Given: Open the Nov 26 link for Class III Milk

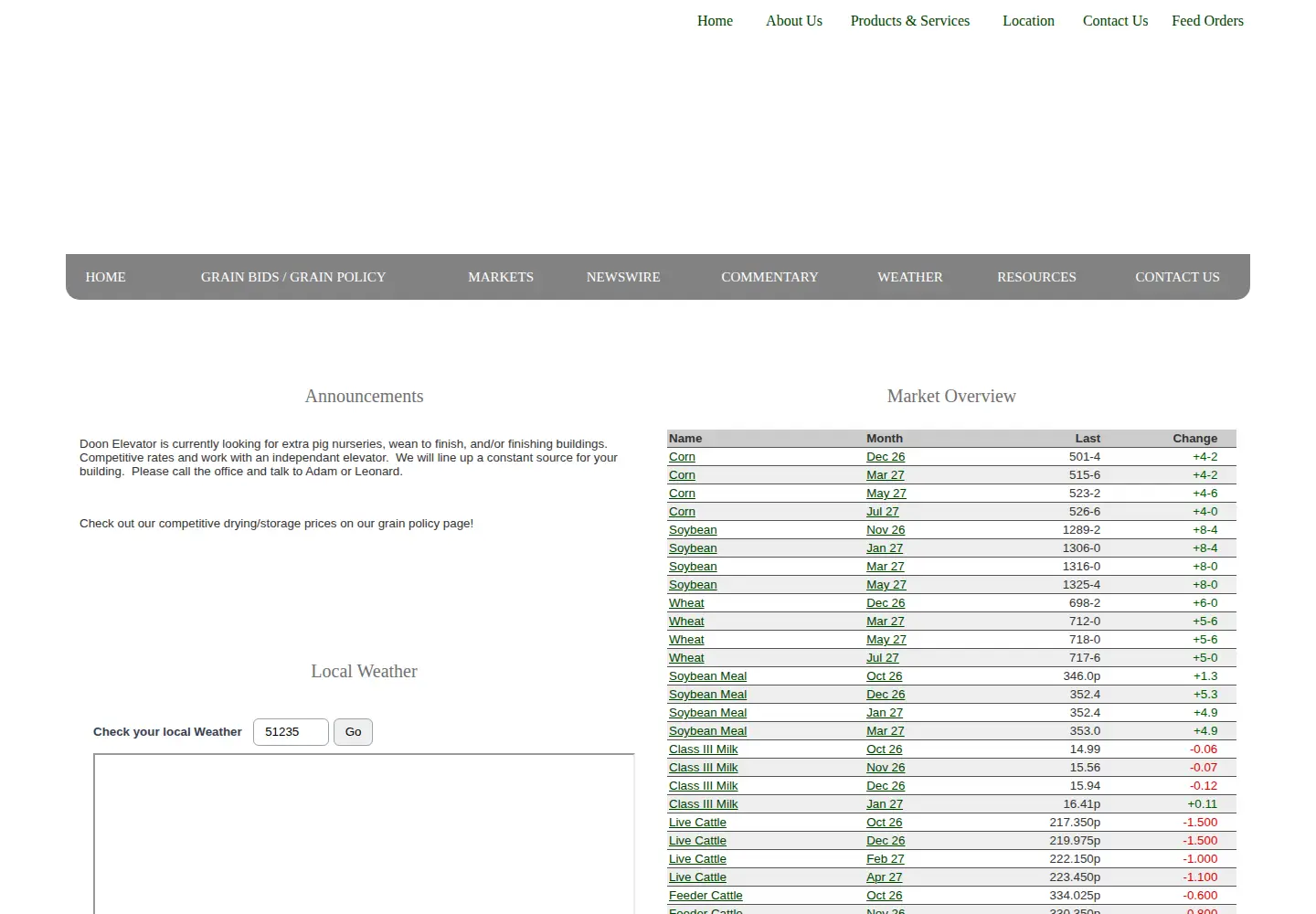Looking at the screenshot, I should tap(886, 768).
